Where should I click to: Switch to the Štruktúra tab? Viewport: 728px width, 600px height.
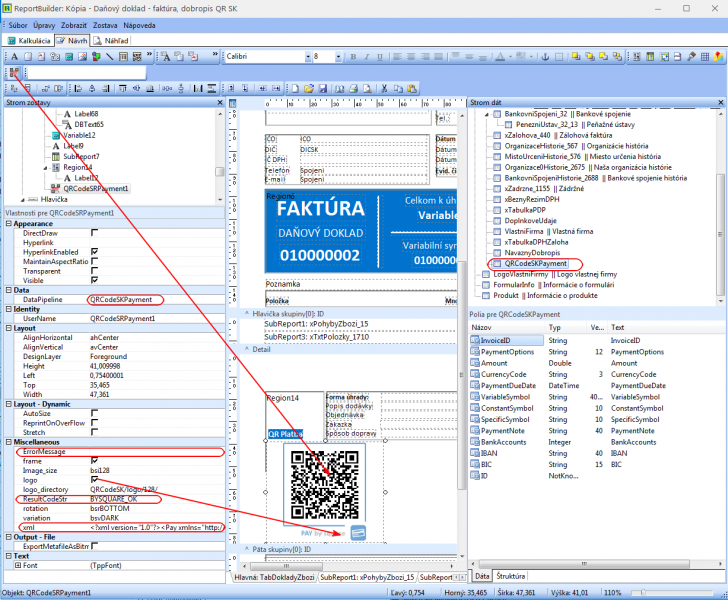coord(511,576)
